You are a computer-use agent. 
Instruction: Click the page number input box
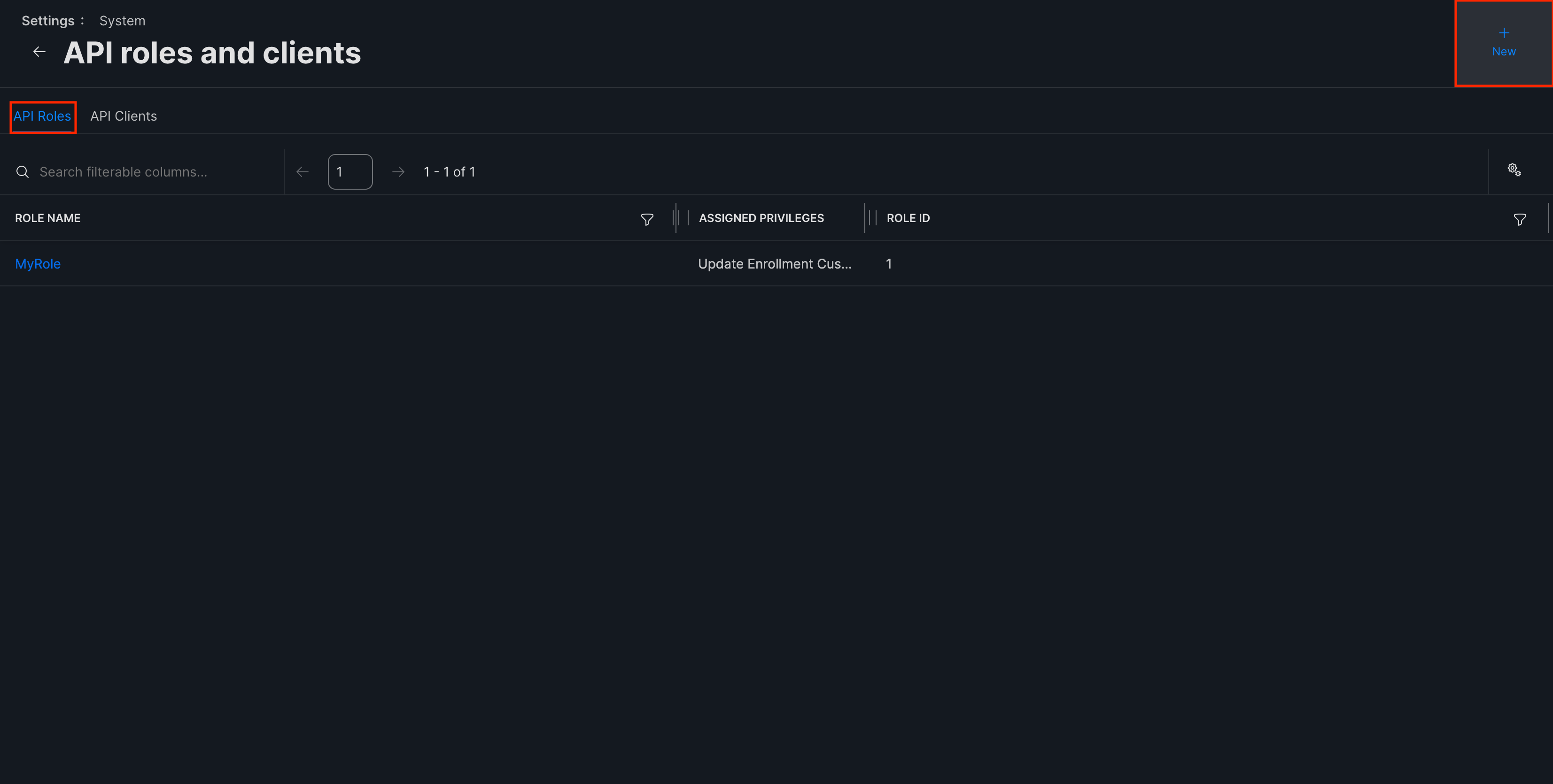(349, 172)
